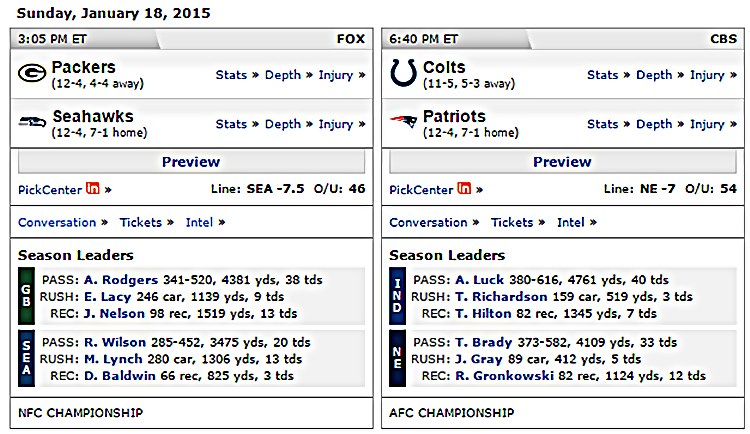Viewport: 750px width, 434px height.
Task: Click Insider icon beside Colts-Patriots PickCenter
Action: (464, 189)
